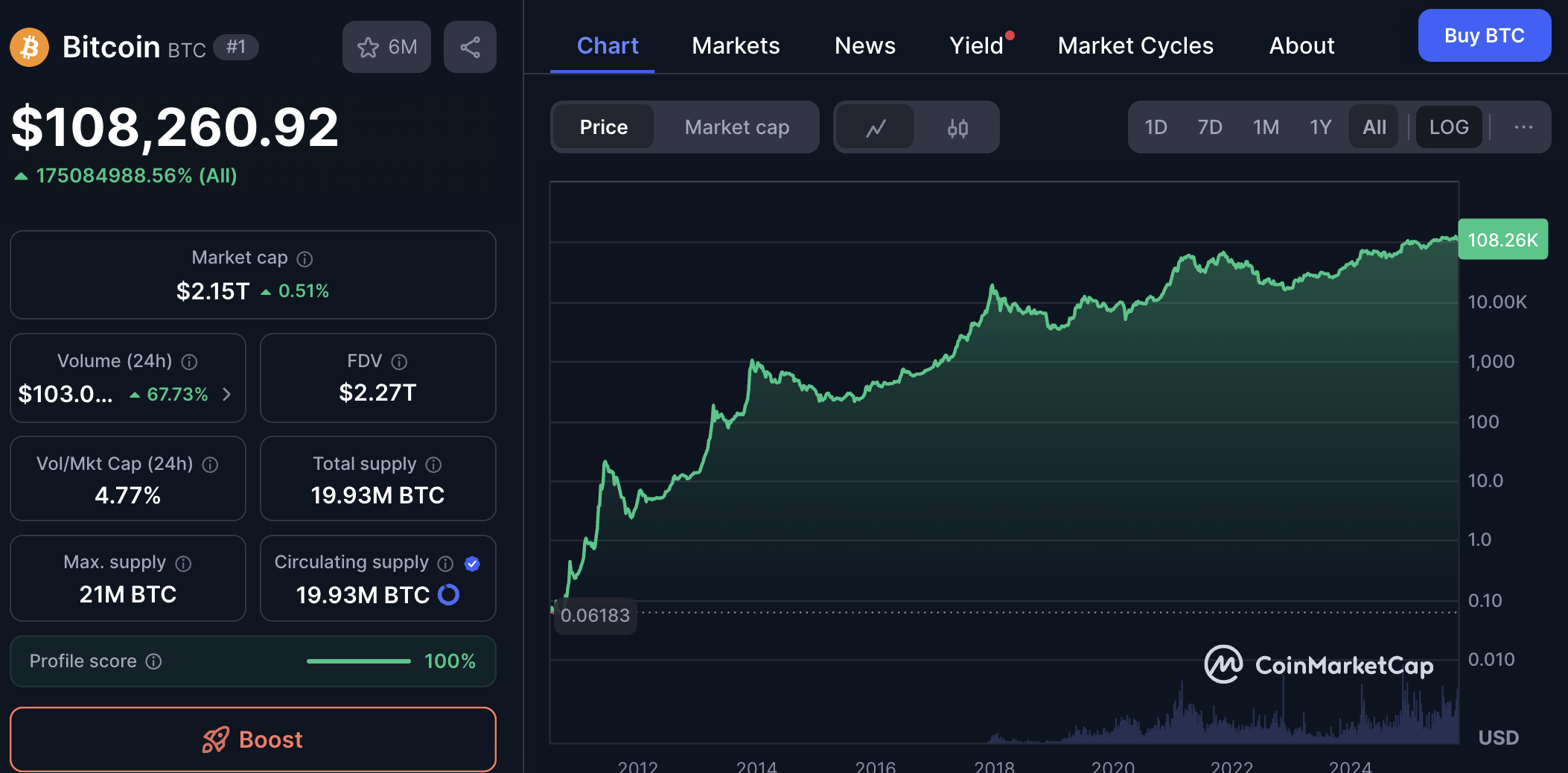Switch to line chart view icon
This screenshot has height=773, width=1568.
[876, 128]
